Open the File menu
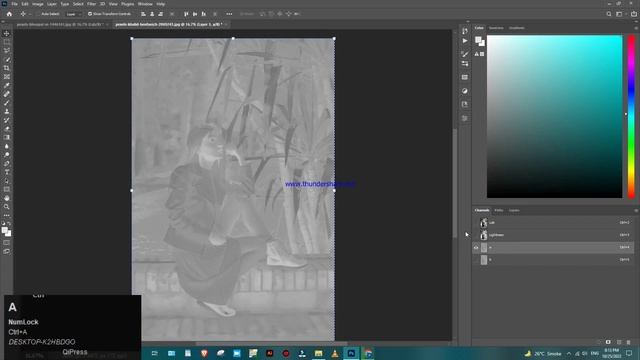 click(x=14, y=4)
